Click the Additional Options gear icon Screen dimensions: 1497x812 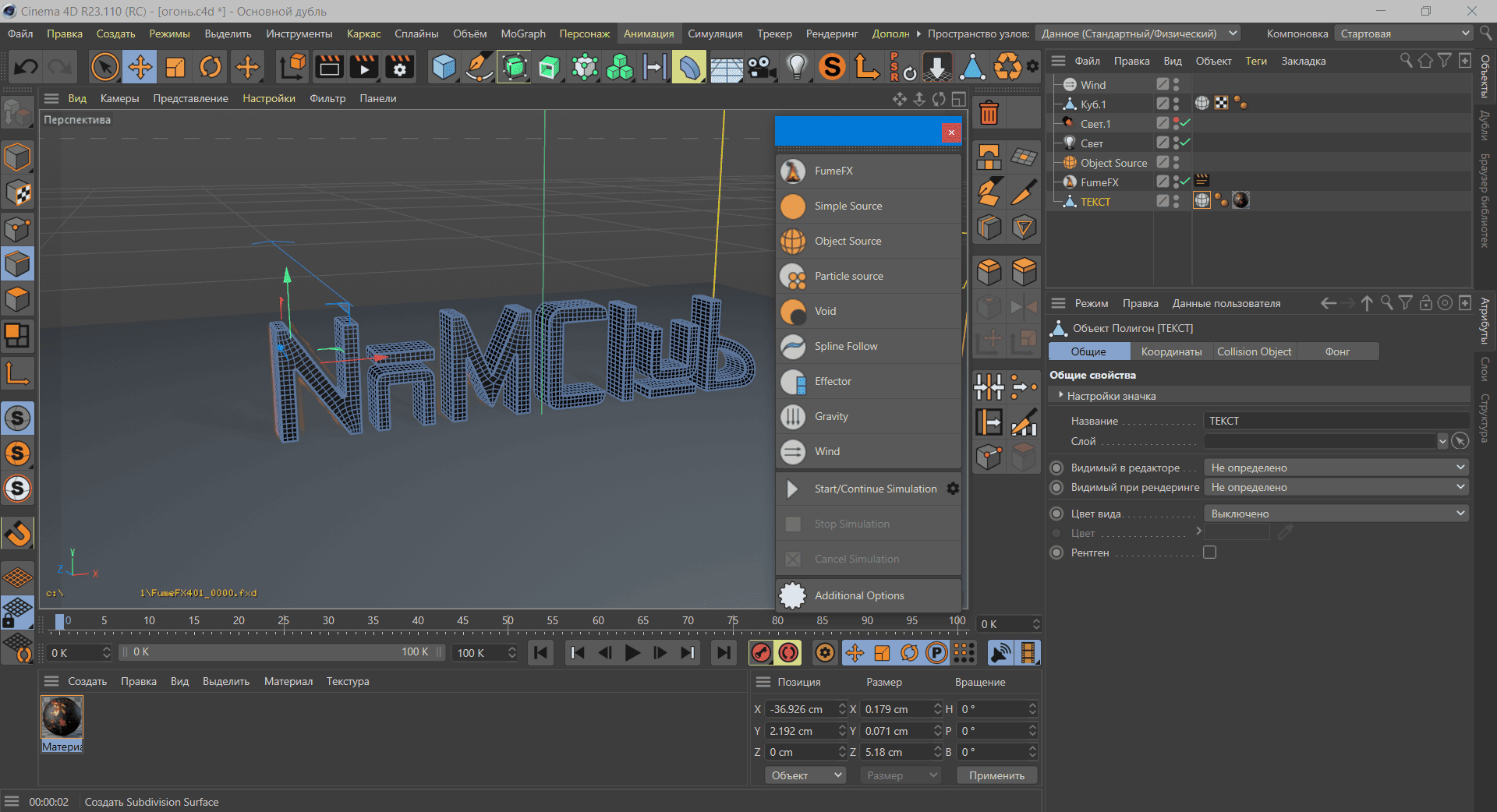[x=793, y=595]
